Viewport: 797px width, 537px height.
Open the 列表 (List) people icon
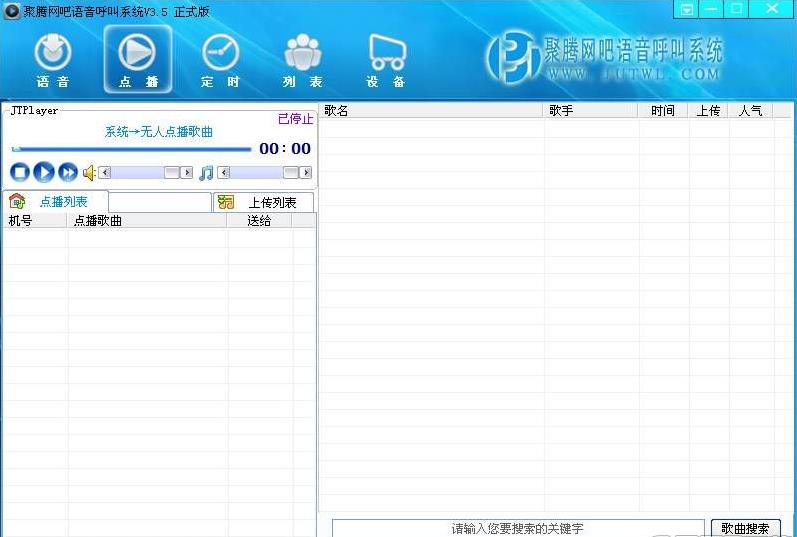[x=302, y=59]
